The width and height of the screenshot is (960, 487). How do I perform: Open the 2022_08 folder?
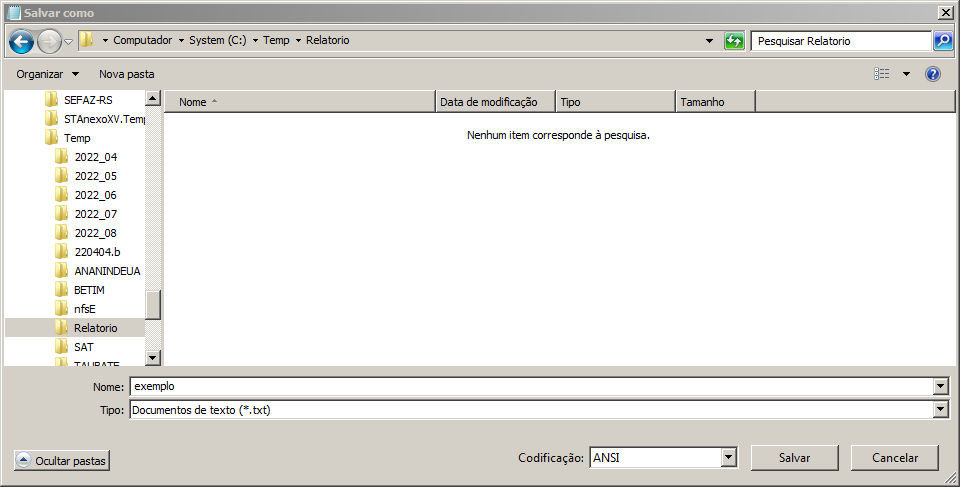click(96, 233)
